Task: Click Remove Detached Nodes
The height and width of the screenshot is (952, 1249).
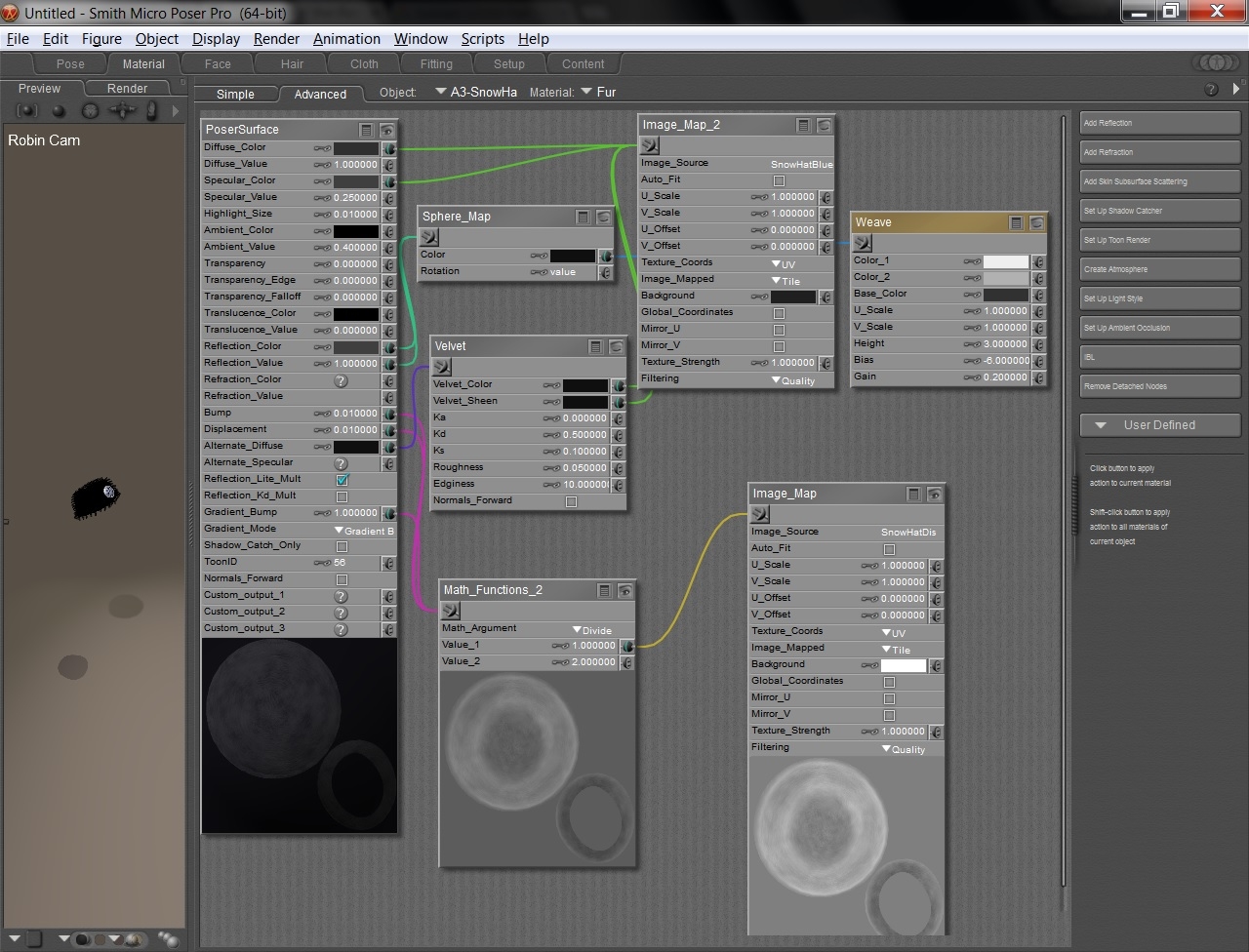Action: coord(1159,385)
